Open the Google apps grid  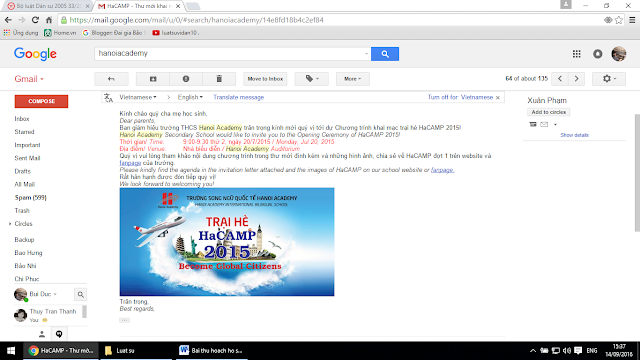(x=576, y=54)
